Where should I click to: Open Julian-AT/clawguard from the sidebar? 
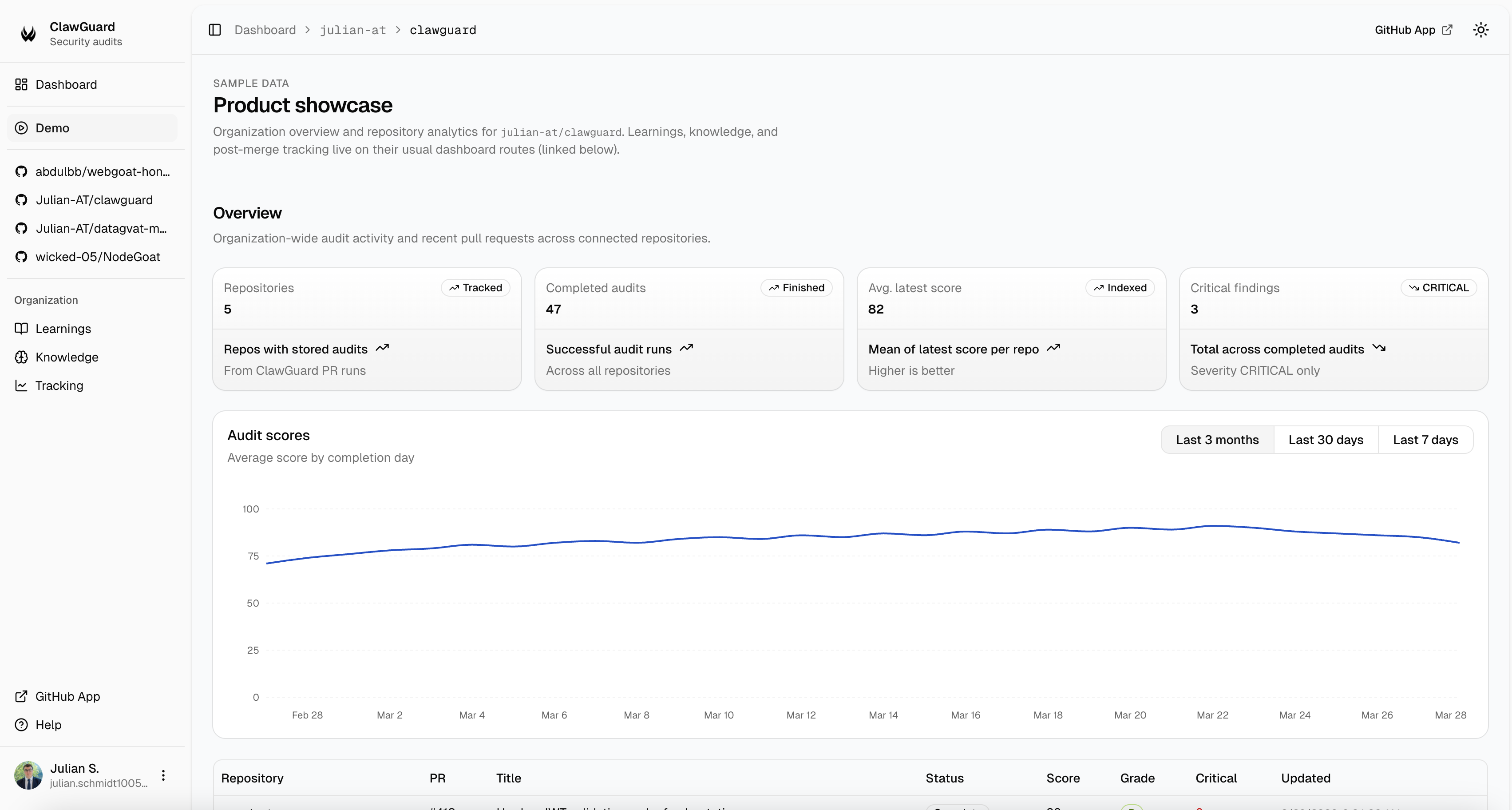click(94, 199)
